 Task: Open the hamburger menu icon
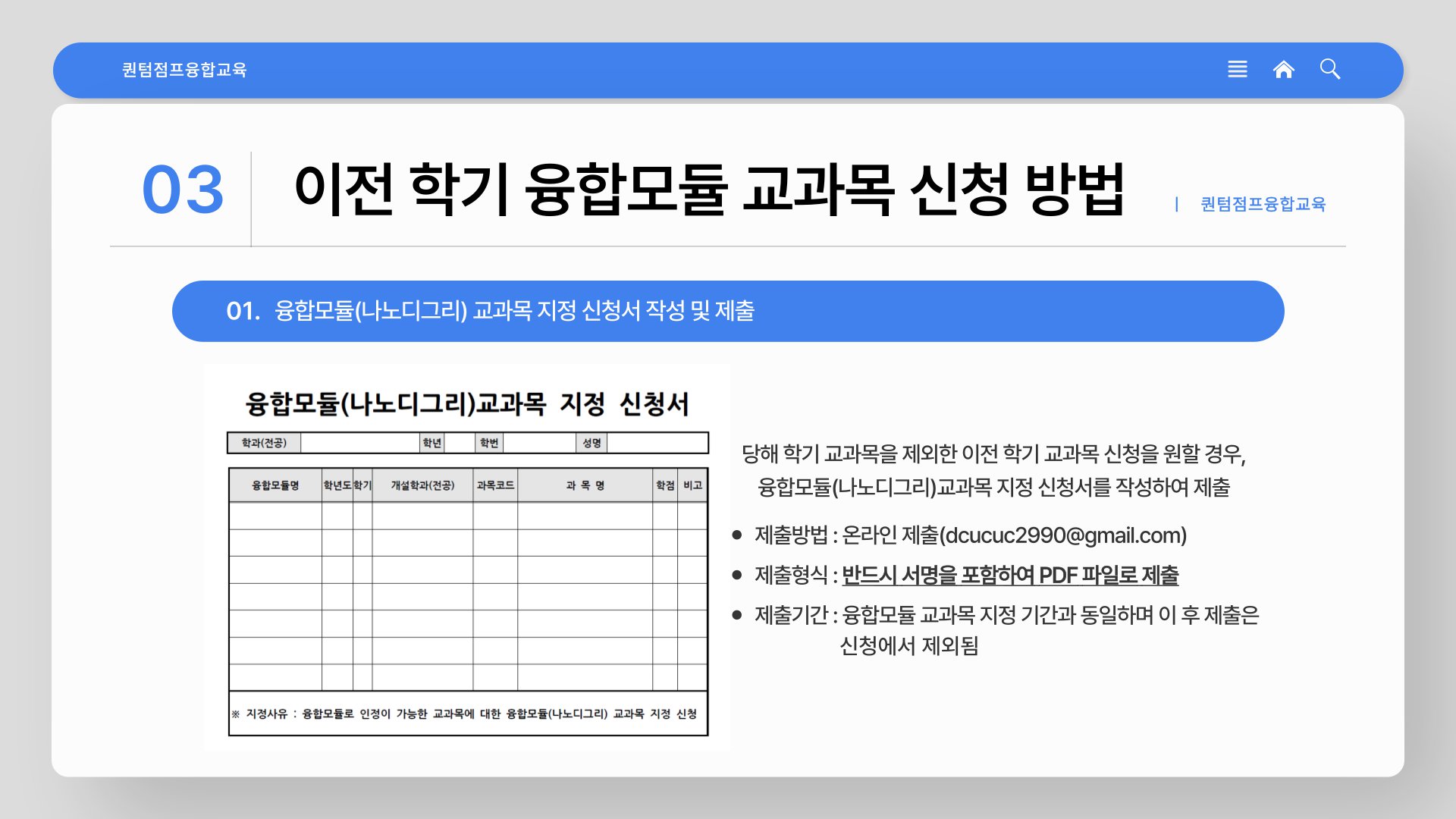pyautogui.click(x=1238, y=70)
